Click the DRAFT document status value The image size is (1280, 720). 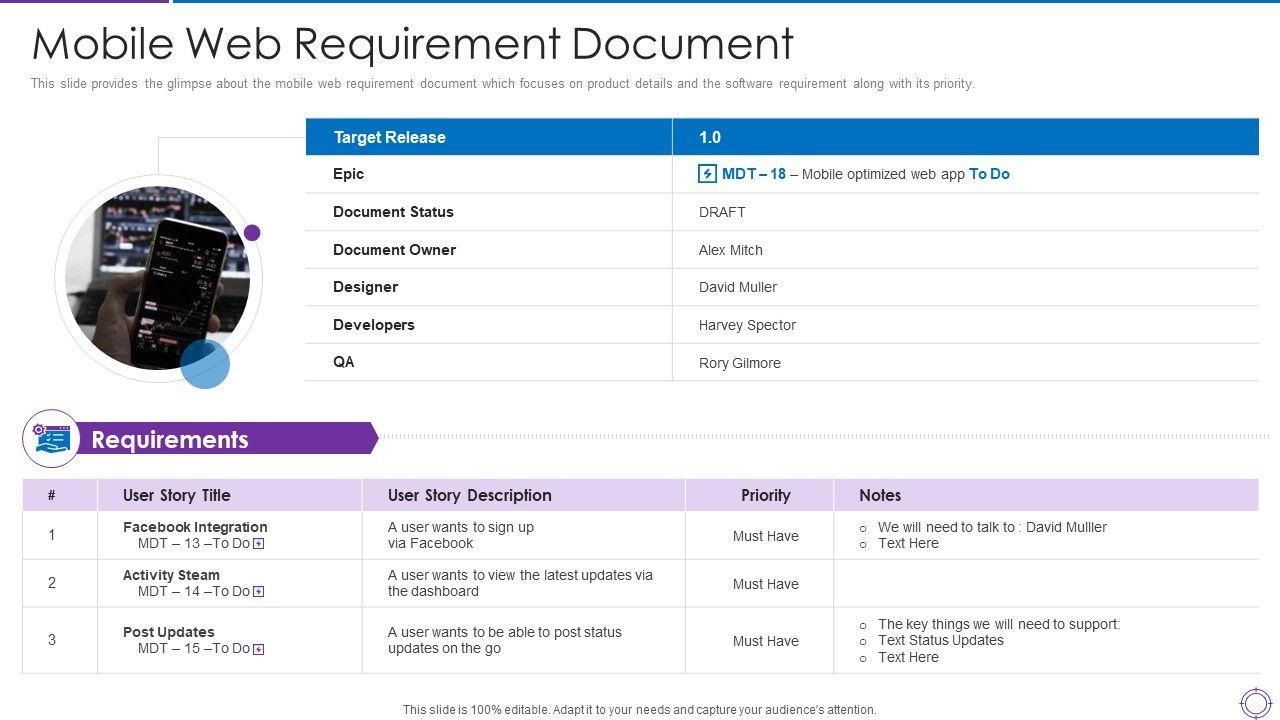(722, 212)
